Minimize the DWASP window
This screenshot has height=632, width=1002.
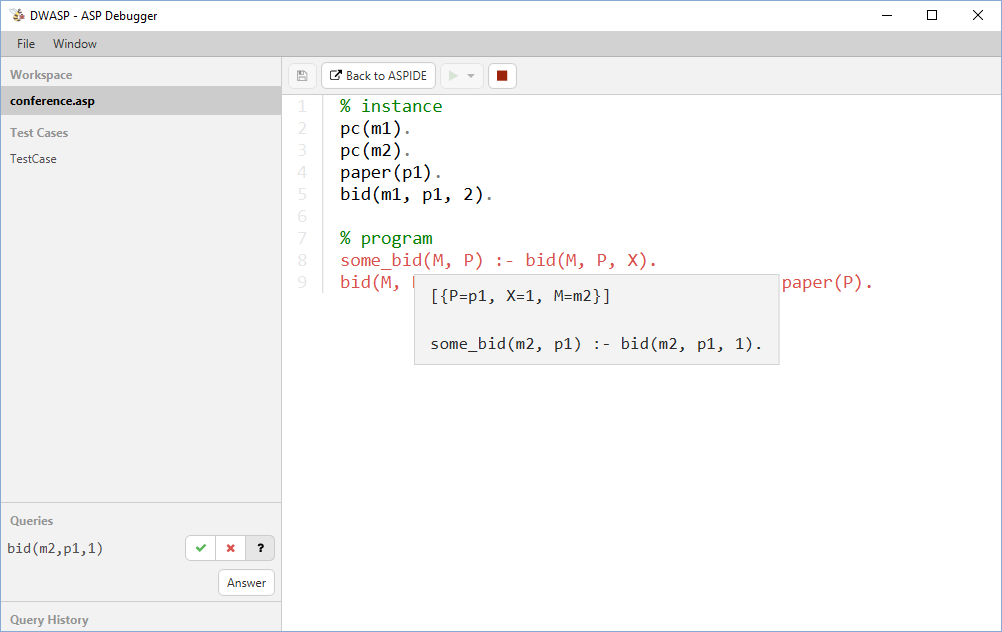[887, 15]
